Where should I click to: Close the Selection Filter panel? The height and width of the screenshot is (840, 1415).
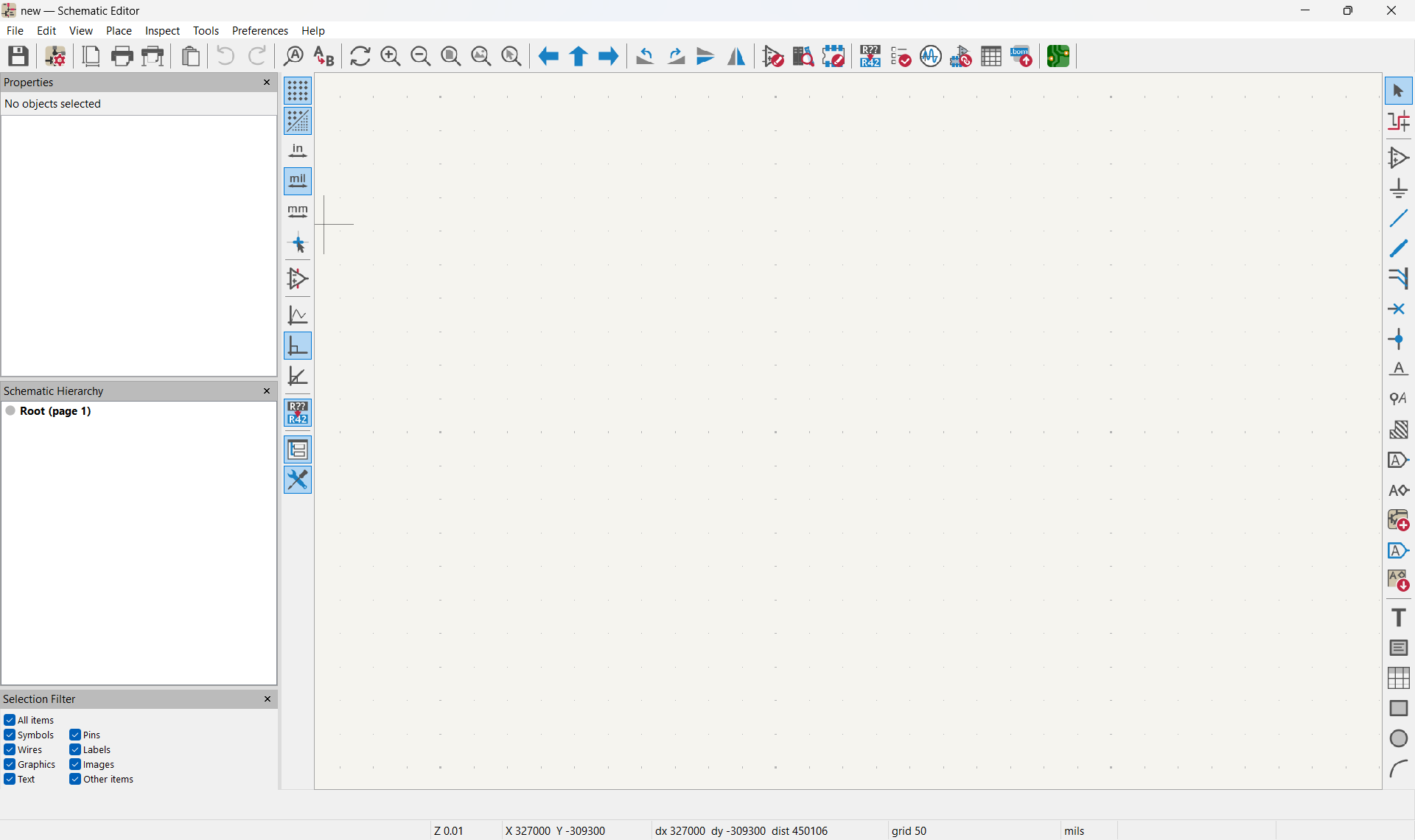point(268,699)
